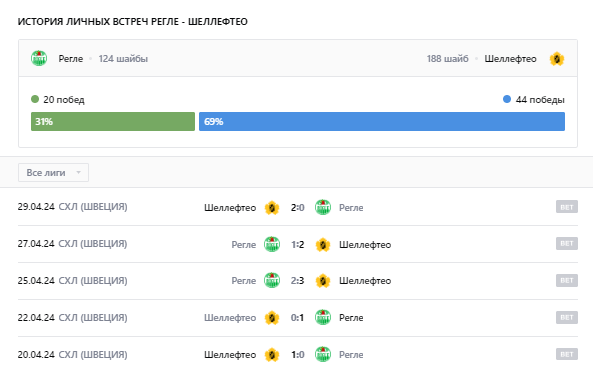This screenshot has width=593, height=370.
Task: Click Регле away team name on 22.04.24
Action: (x=351, y=318)
